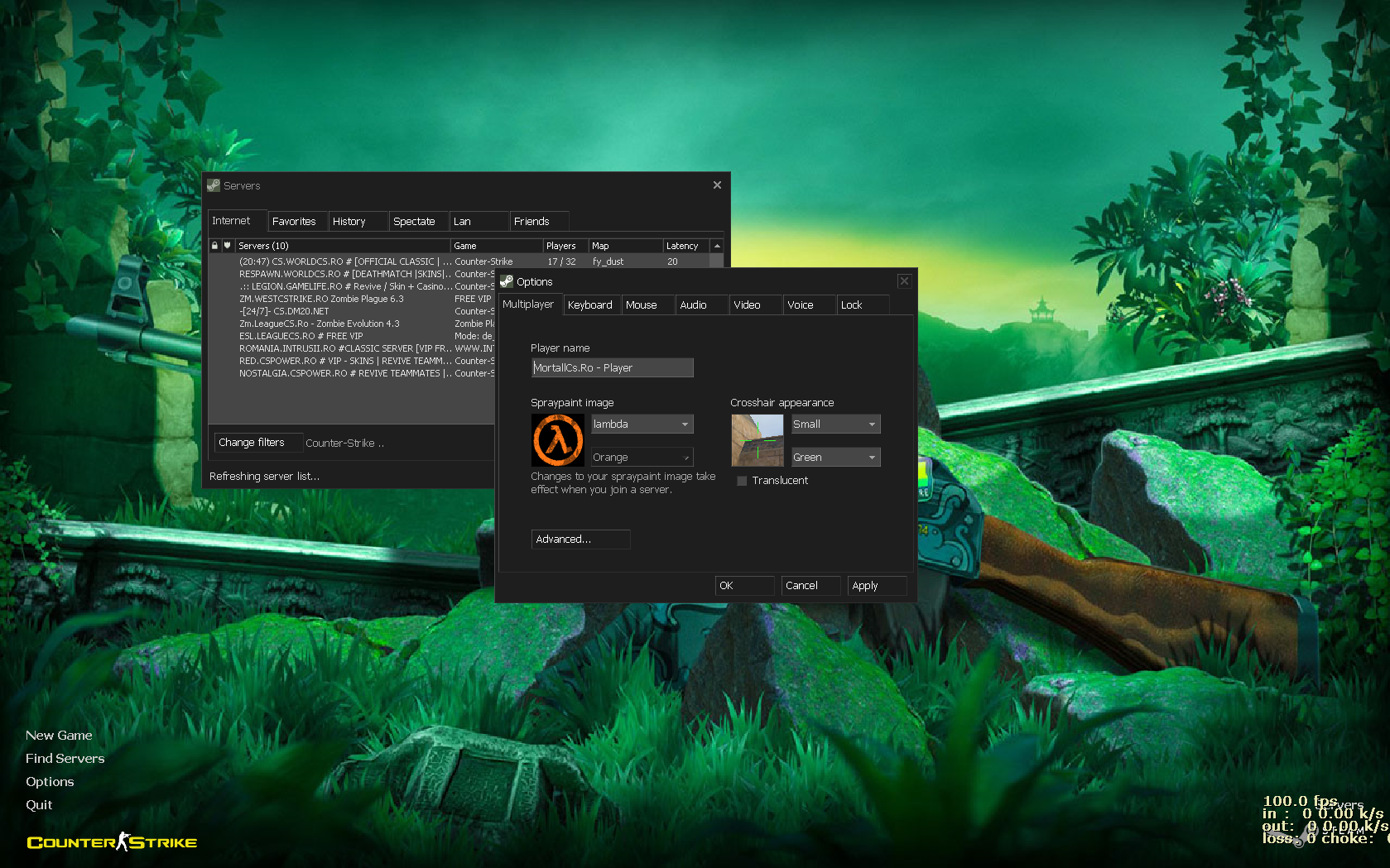This screenshot has height=868, width=1390.
Task: Select the Lan tab in Servers
Action: (x=479, y=221)
